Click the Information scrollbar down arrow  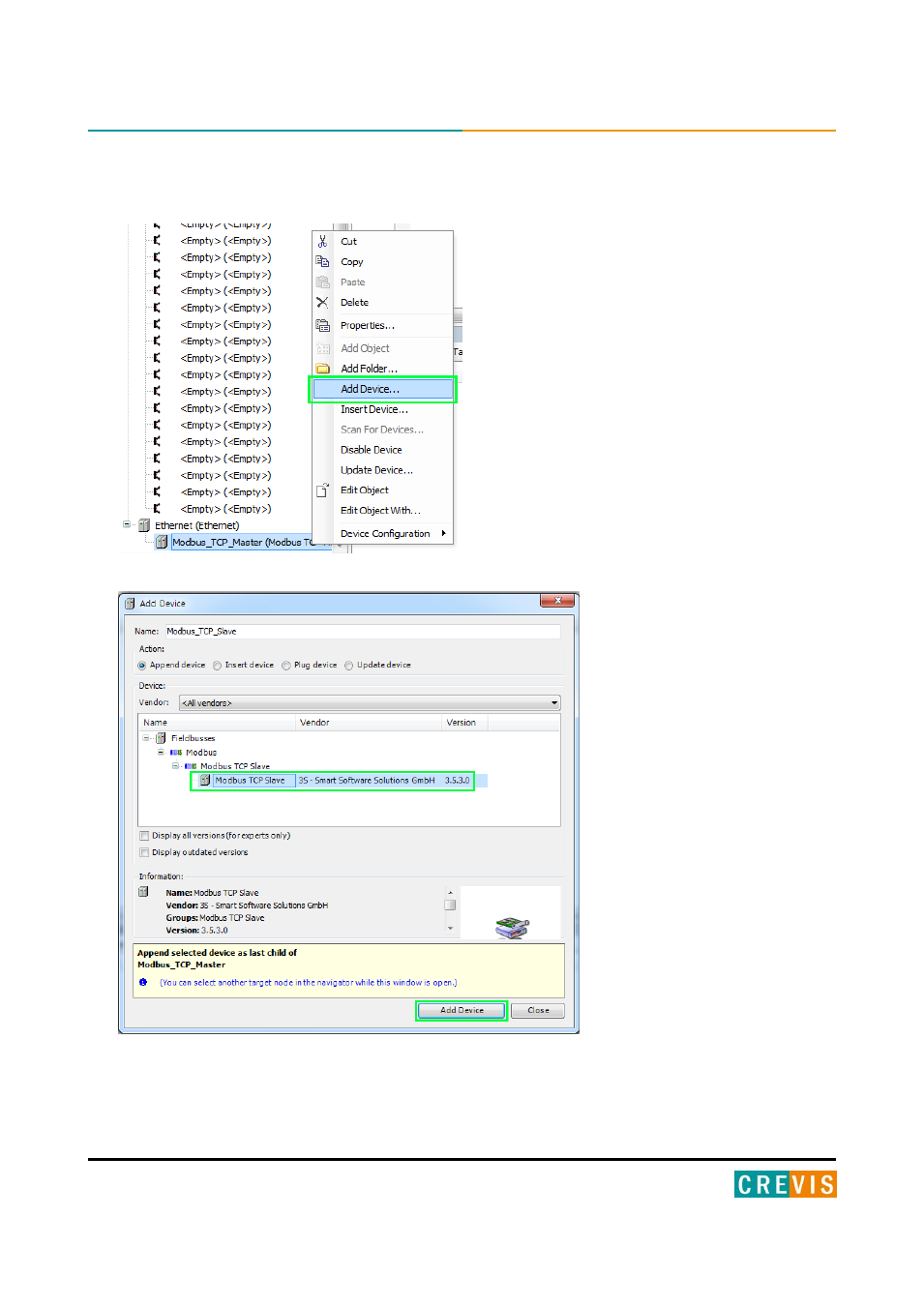[x=450, y=929]
